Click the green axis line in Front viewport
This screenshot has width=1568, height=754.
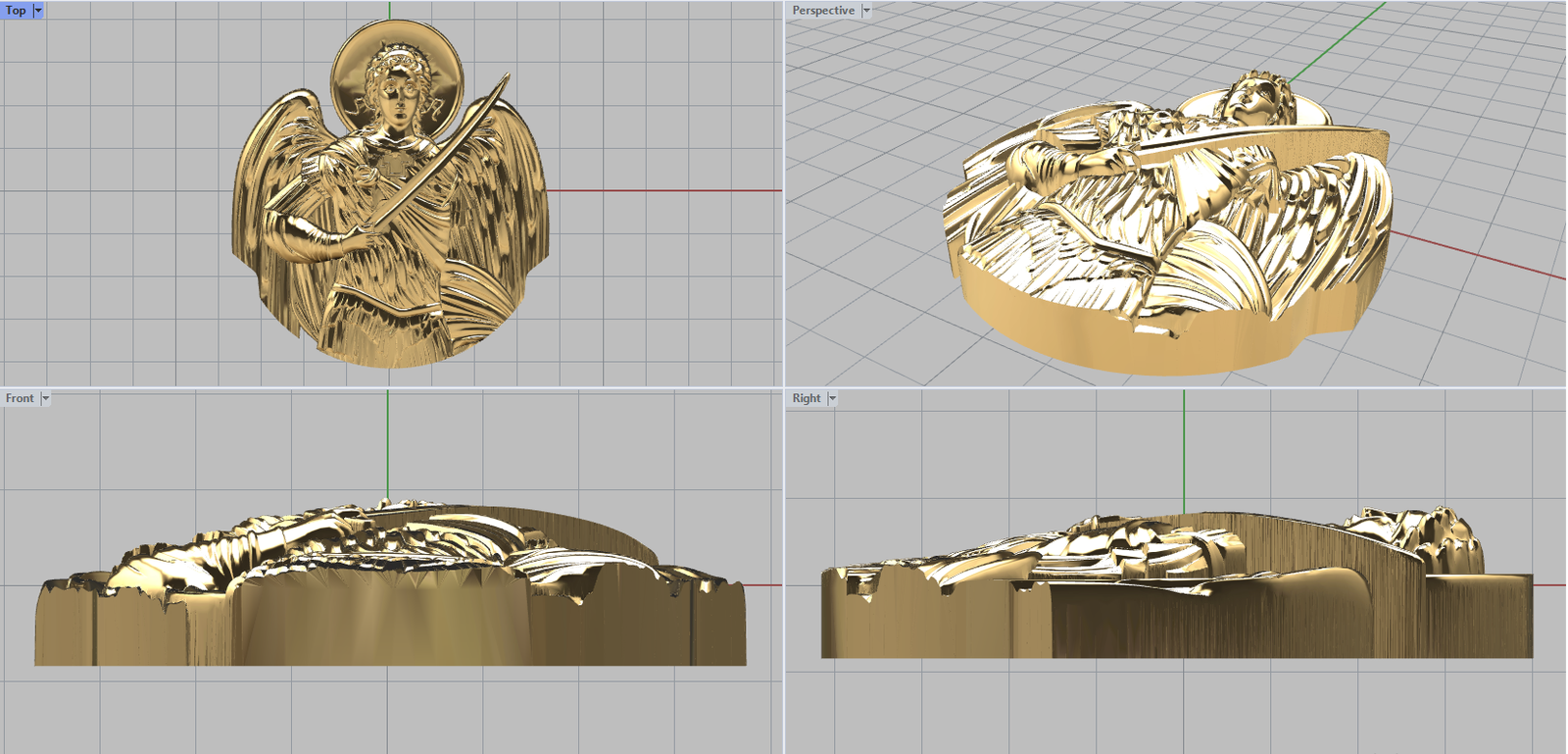(x=387, y=441)
